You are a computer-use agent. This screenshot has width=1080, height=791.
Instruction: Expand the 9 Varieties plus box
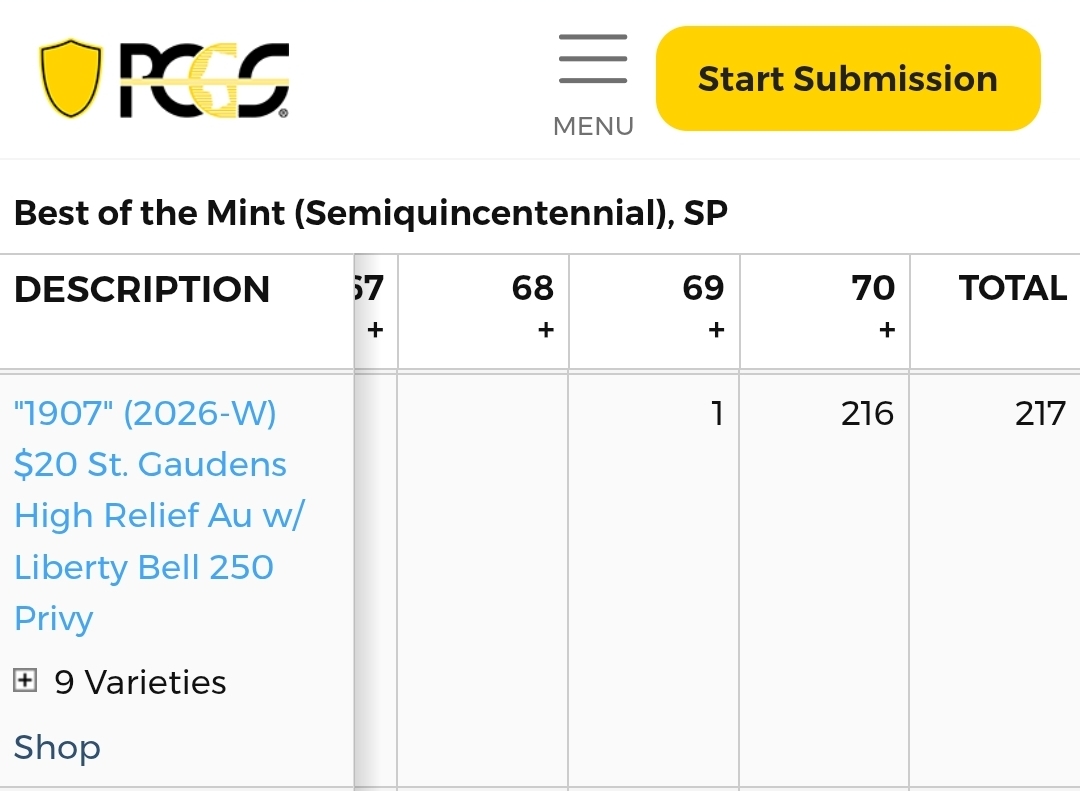click(25, 681)
